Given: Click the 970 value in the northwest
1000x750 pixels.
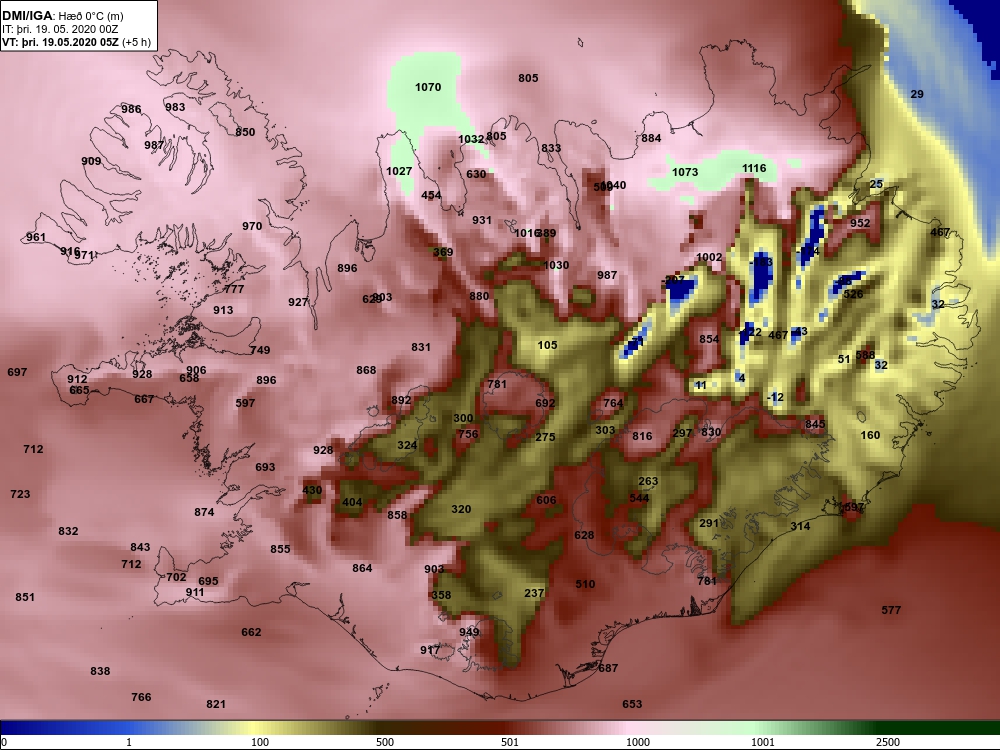Looking at the screenshot, I should click(252, 226).
